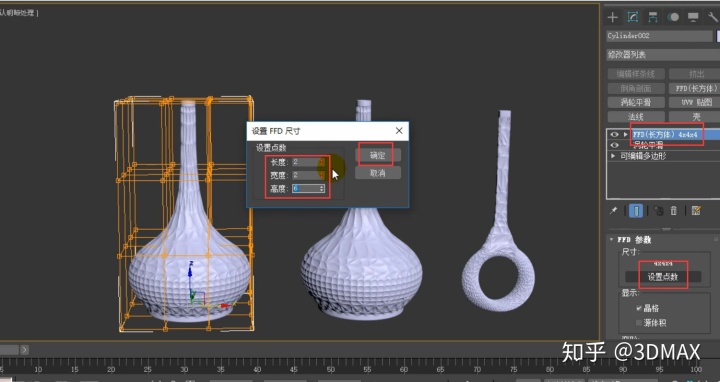Viewport: 720px width, 382px height.
Task: Apply the 法线 modifier button
Action: [636, 117]
